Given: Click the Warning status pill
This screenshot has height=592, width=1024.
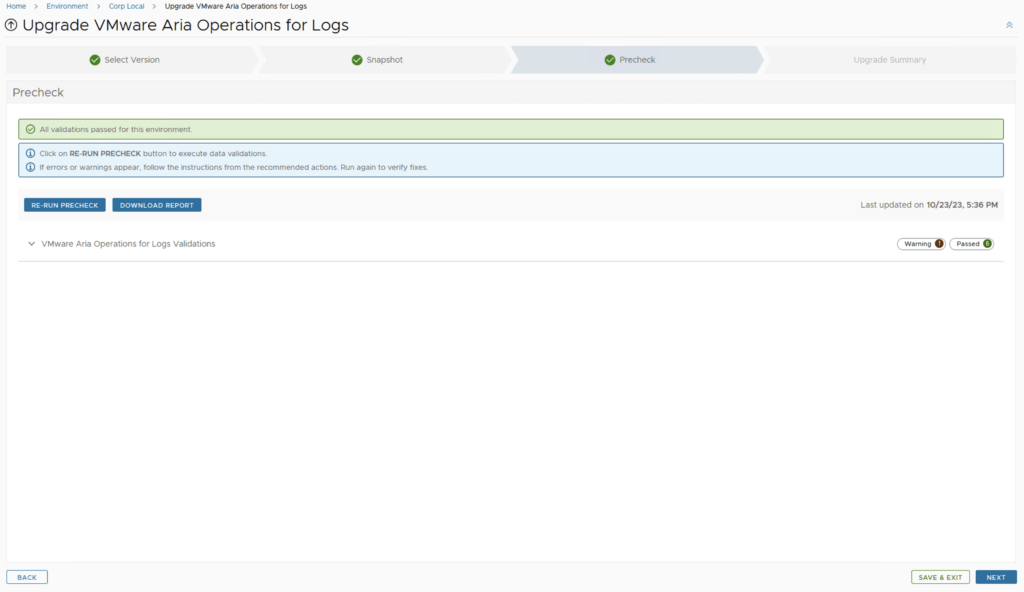Looking at the screenshot, I should 921,244.
